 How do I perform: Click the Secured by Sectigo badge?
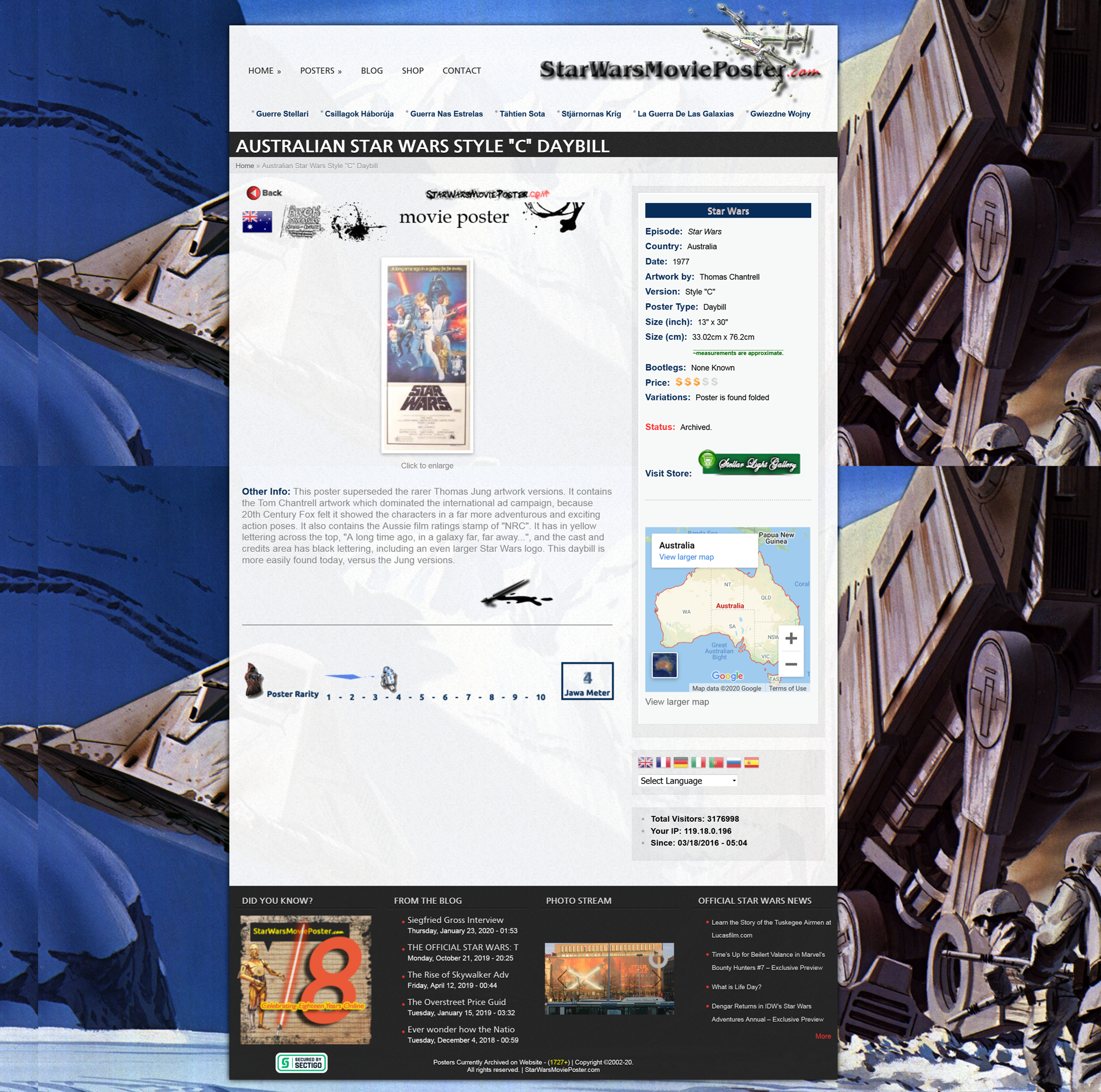point(302,1062)
